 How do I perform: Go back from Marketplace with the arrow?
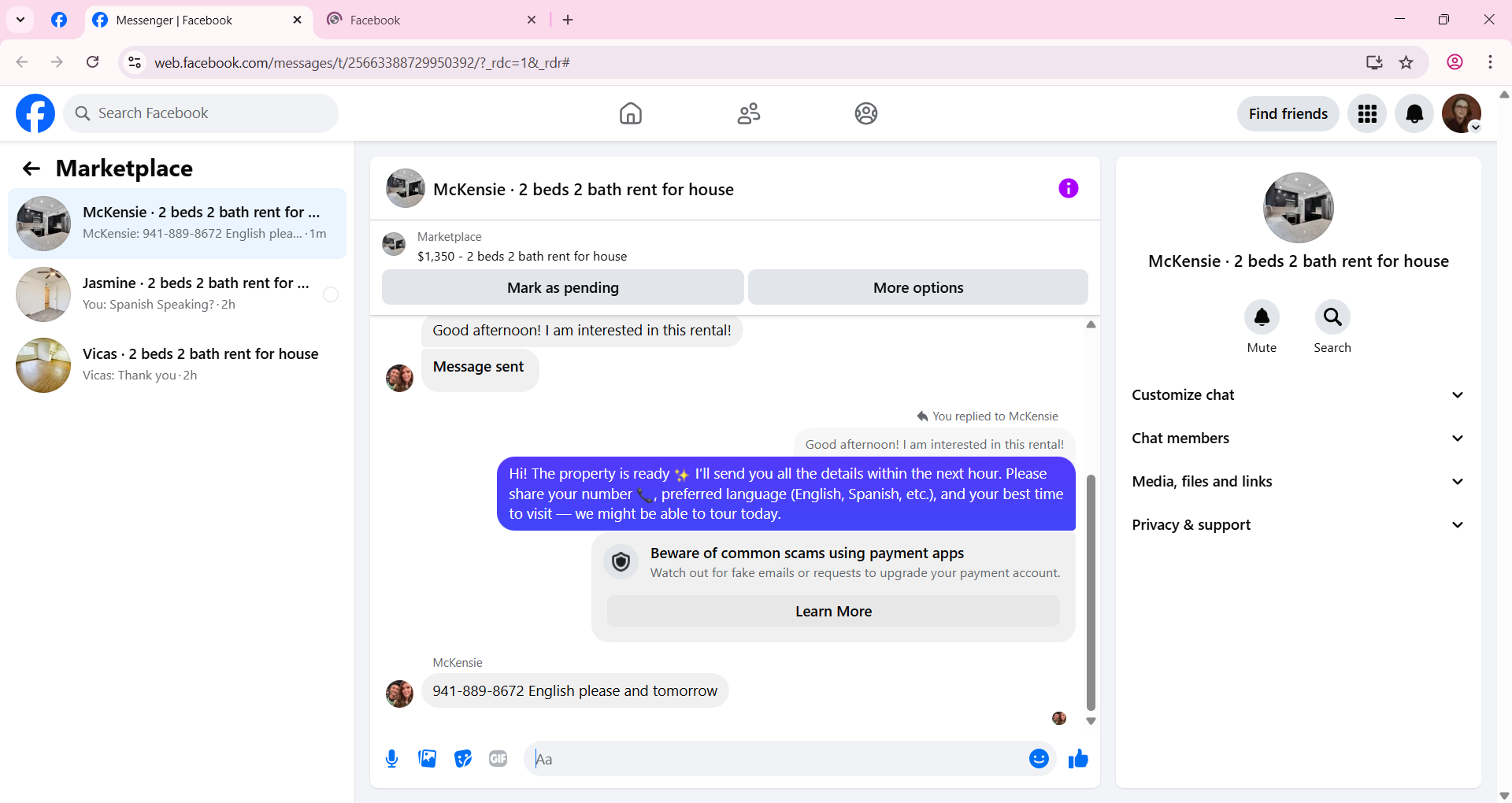coord(31,168)
